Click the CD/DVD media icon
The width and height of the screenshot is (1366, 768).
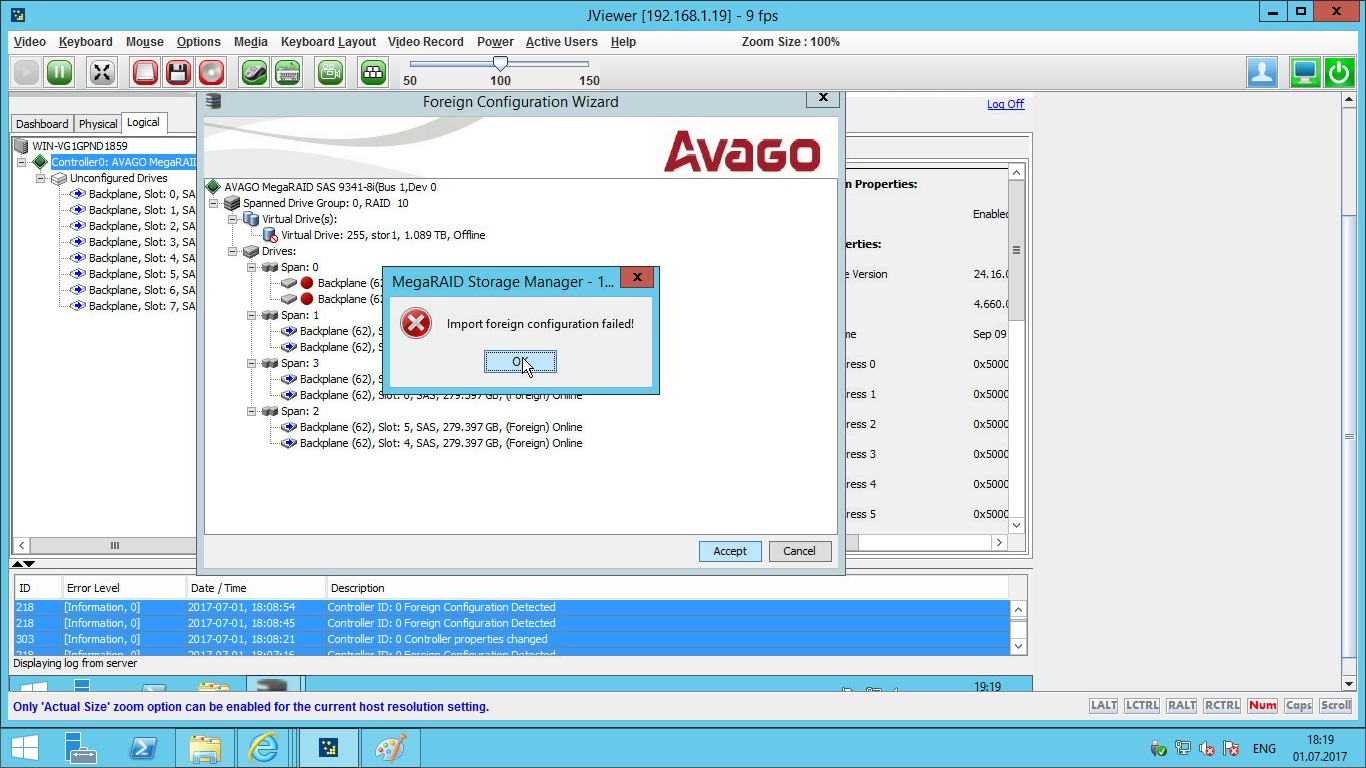point(211,72)
